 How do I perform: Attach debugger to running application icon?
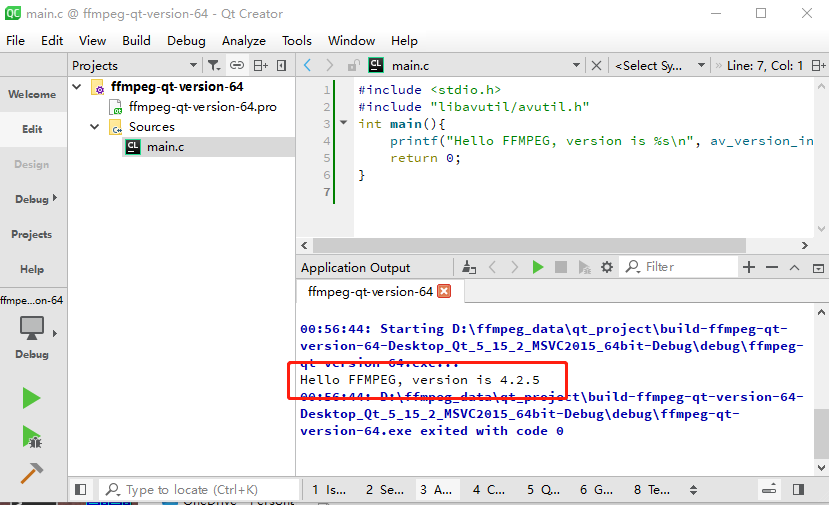pyautogui.click(x=584, y=267)
